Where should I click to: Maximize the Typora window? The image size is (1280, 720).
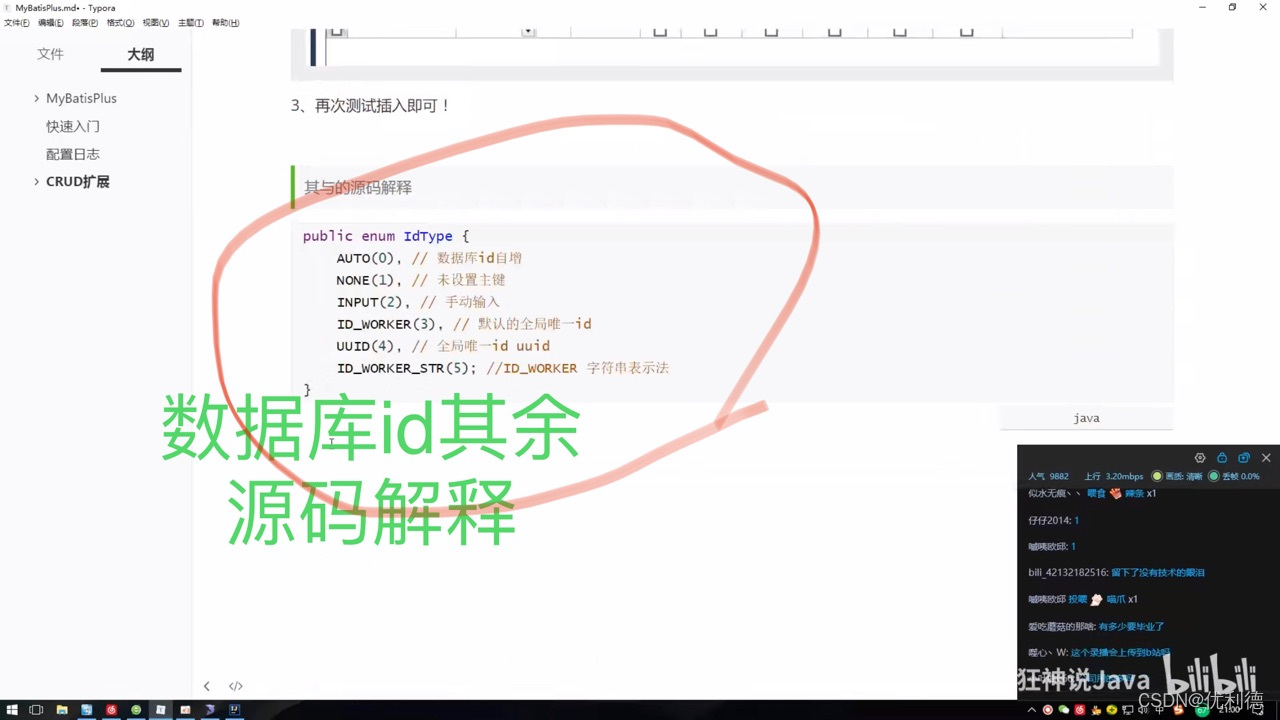click(x=1232, y=7)
